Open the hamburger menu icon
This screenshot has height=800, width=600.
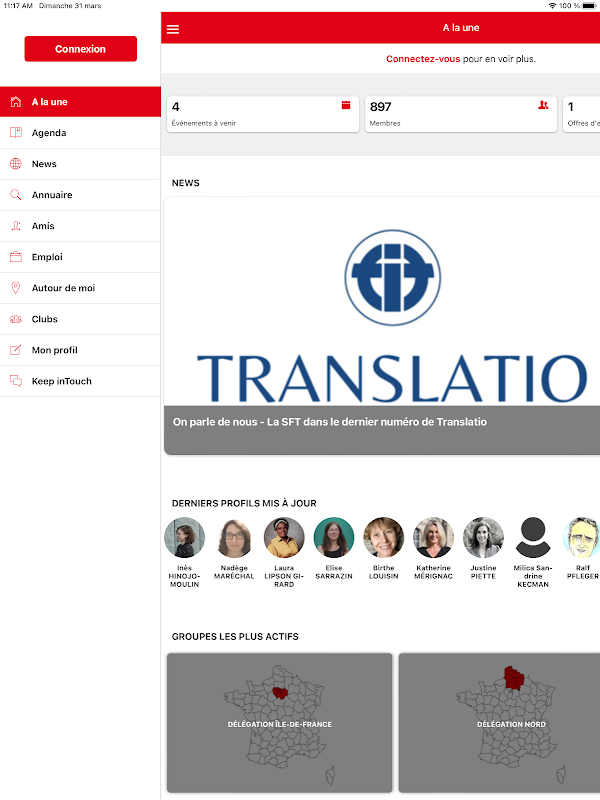click(x=173, y=29)
